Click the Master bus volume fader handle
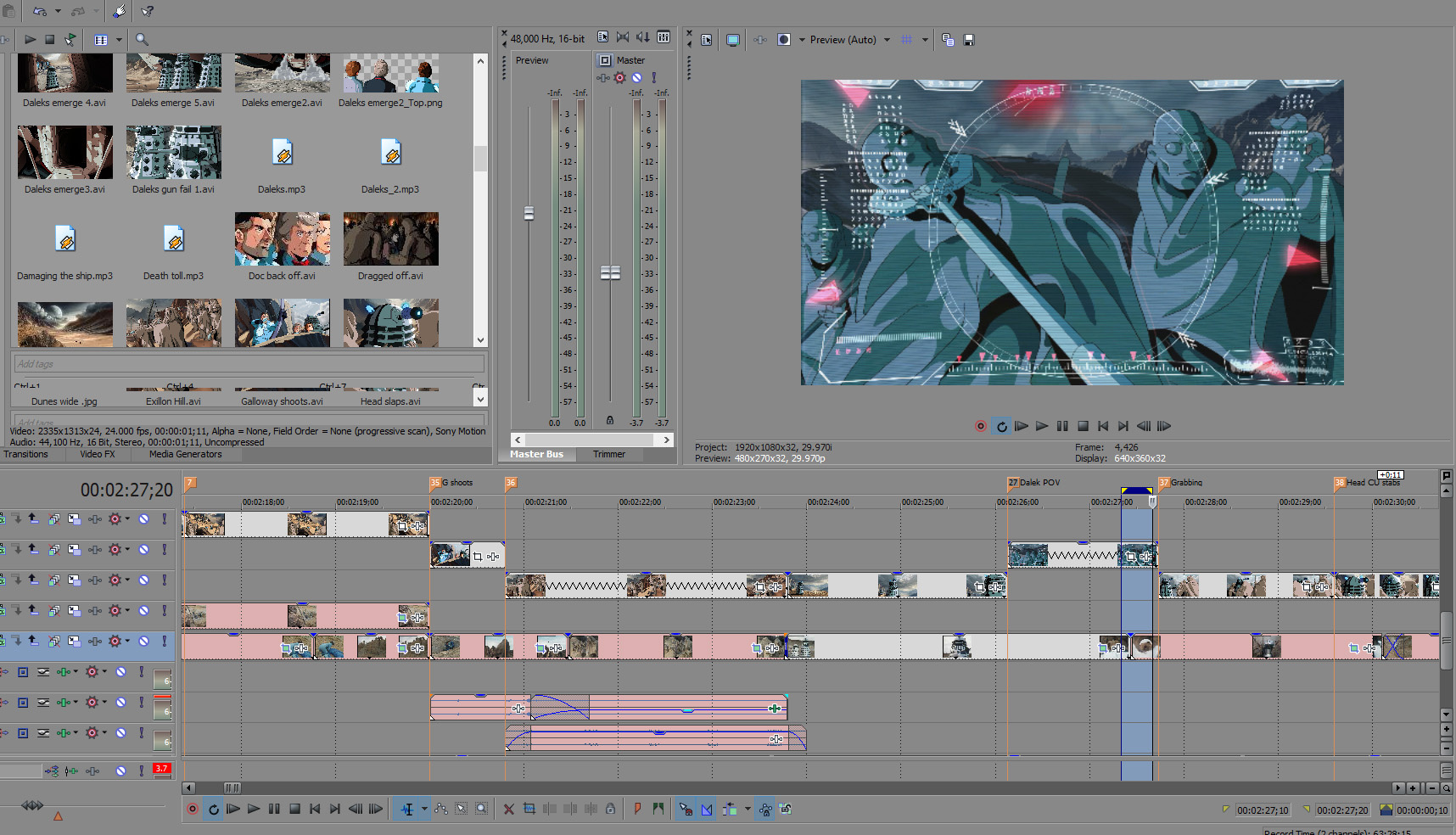Image resolution: width=1456 pixels, height=835 pixels. [610, 272]
